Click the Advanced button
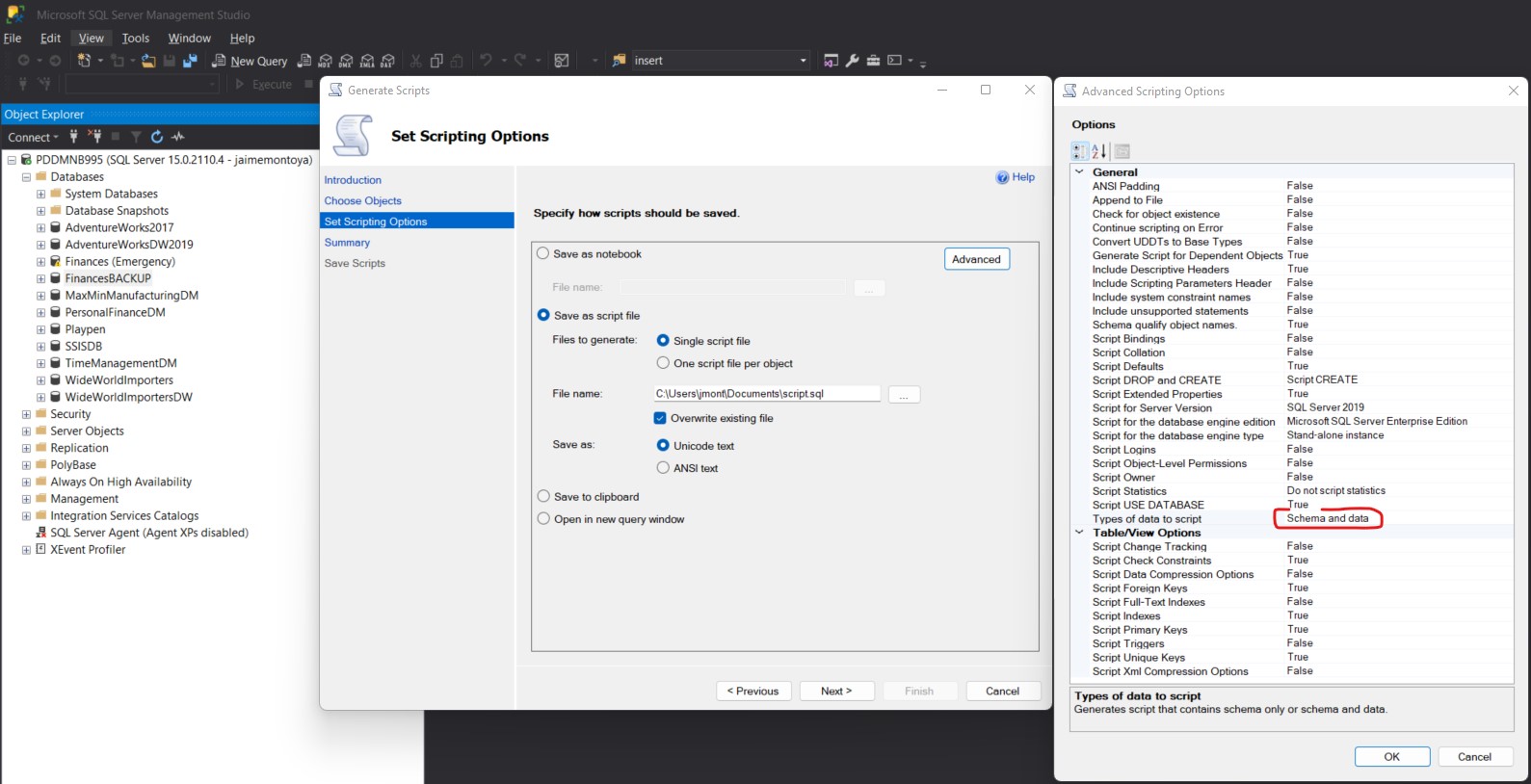Image resolution: width=1531 pixels, height=784 pixels. pyautogui.click(x=976, y=259)
